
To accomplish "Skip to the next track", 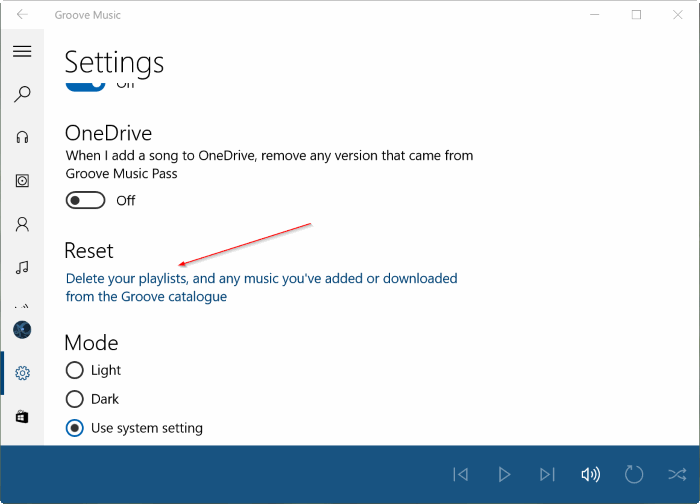I will coord(547,474).
